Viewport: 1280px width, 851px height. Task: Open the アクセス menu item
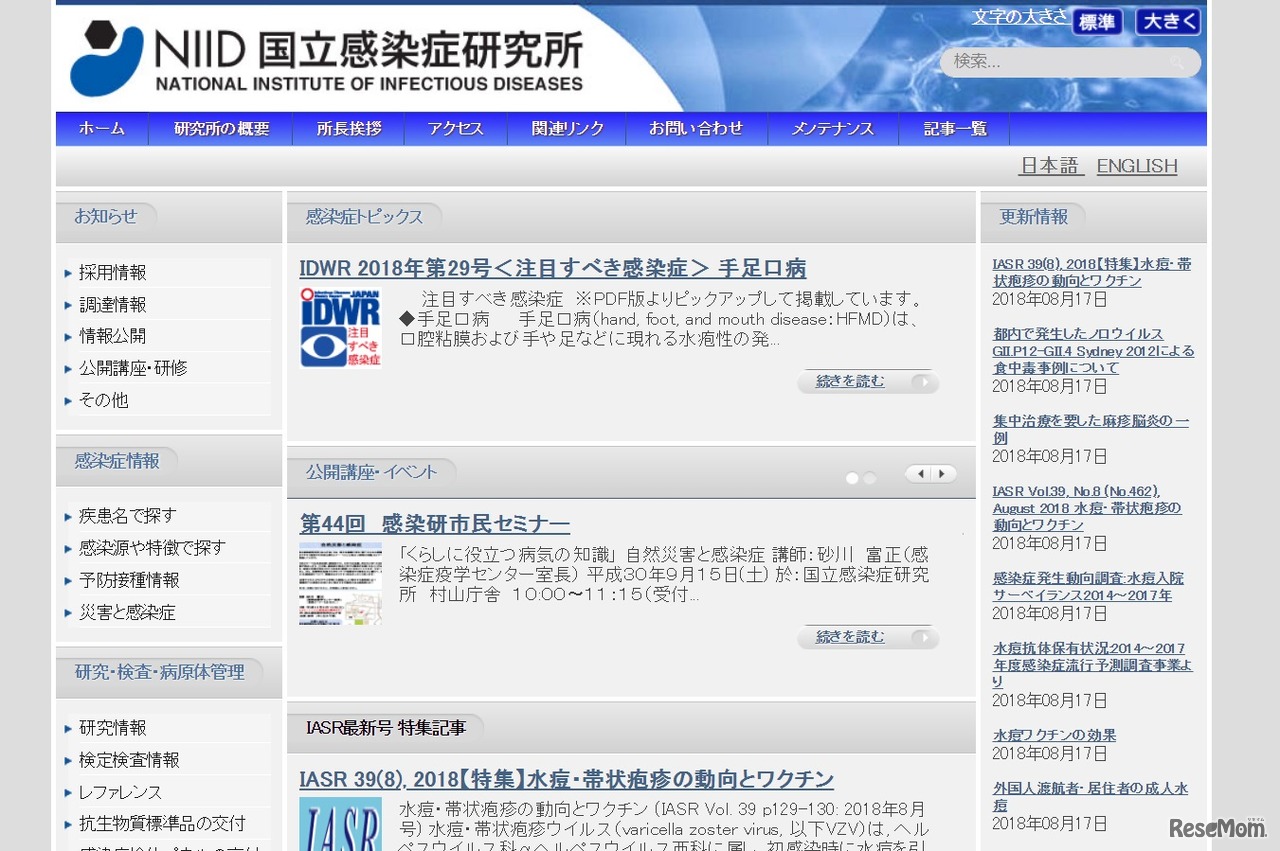(x=455, y=128)
